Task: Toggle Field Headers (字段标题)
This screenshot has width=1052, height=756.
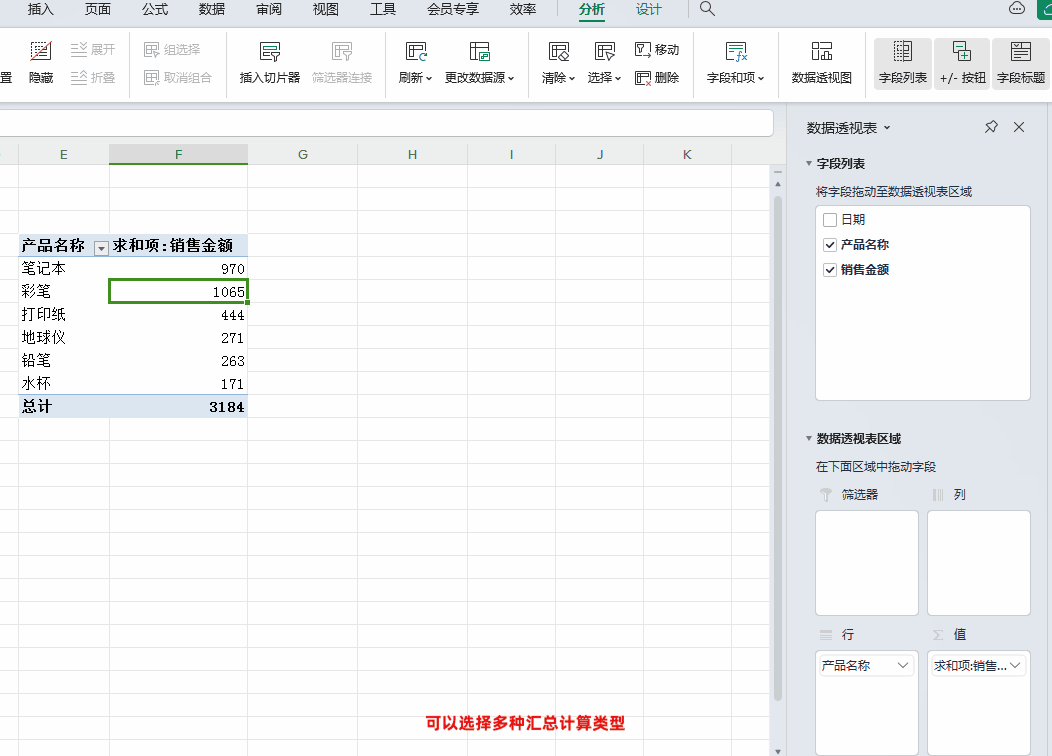Action: [1021, 63]
